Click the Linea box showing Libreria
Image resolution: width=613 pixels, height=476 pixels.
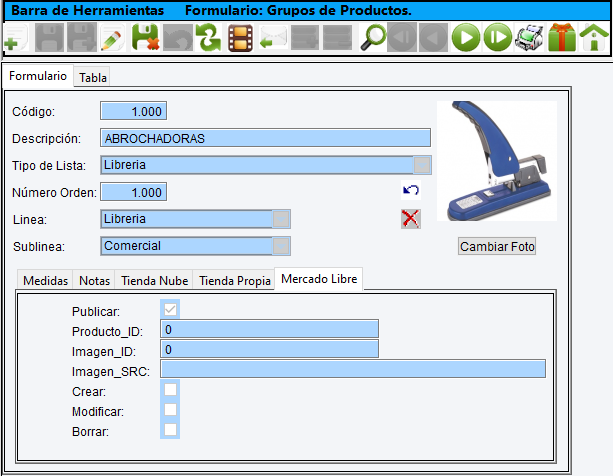(x=195, y=219)
